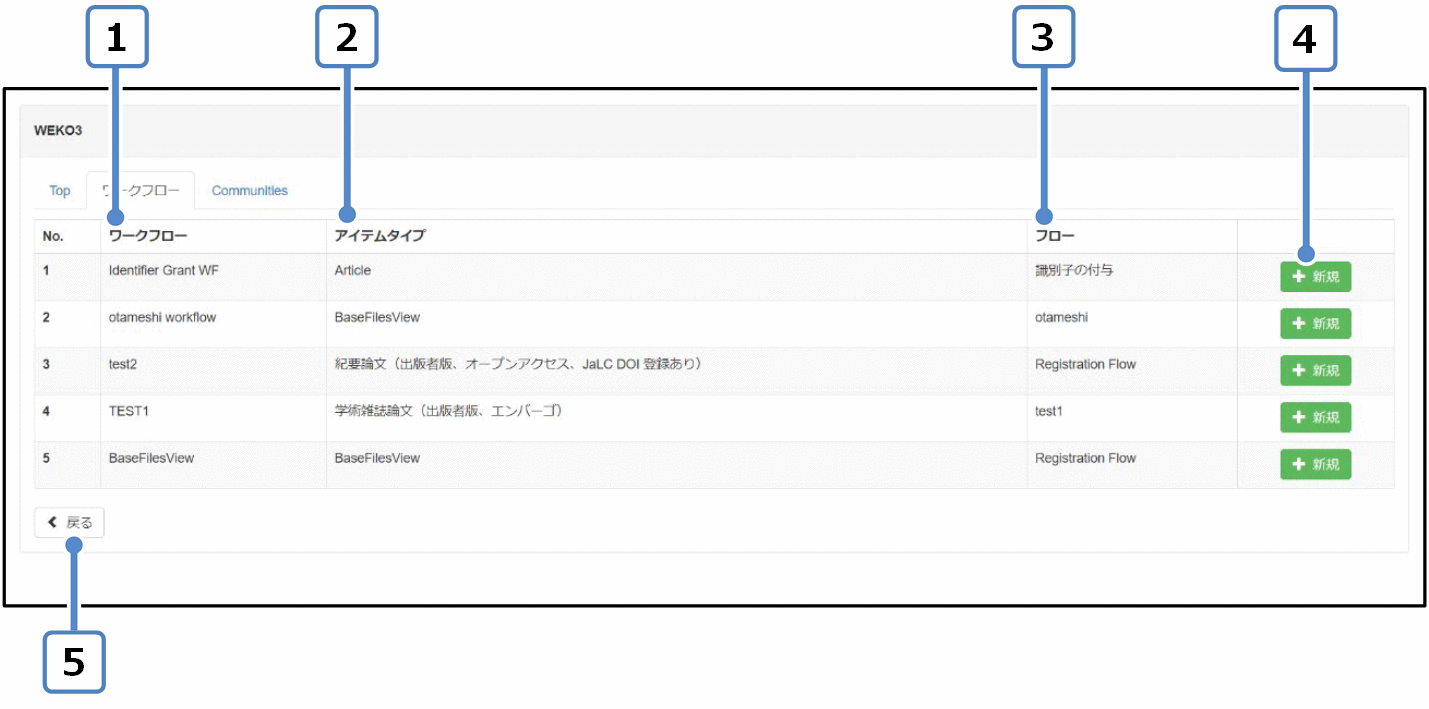Viewport: 1429px width, 709px height.
Task: Select the Identifier Grant WF workflow name
Action: point(161,270)
